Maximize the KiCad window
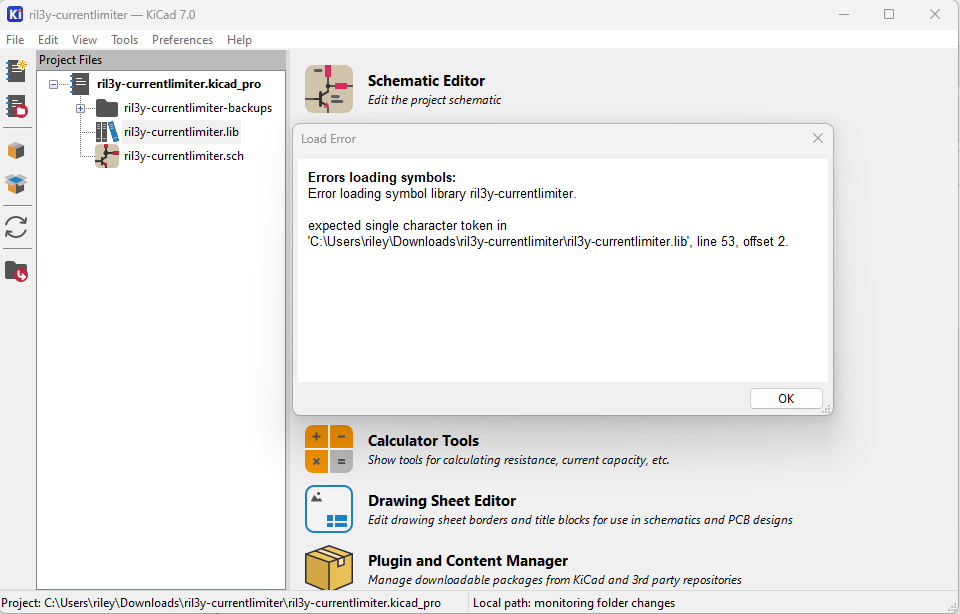960x614 pixels. click(889, 14)
